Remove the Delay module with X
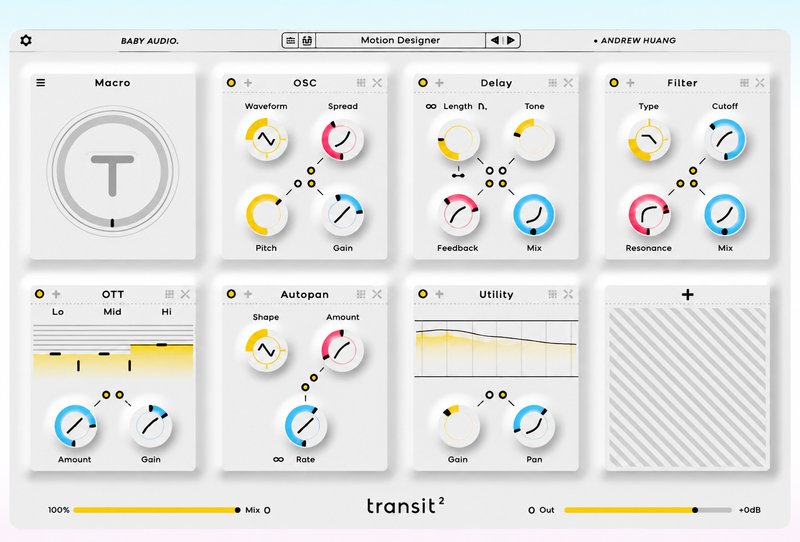The height and width of the screenshot is (542, 800). coord(568,83)
